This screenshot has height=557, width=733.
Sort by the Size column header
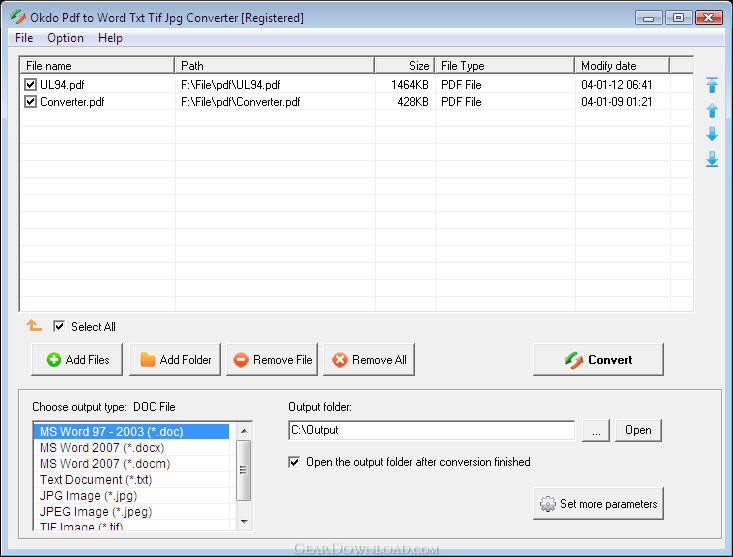[x=404, y=65]
